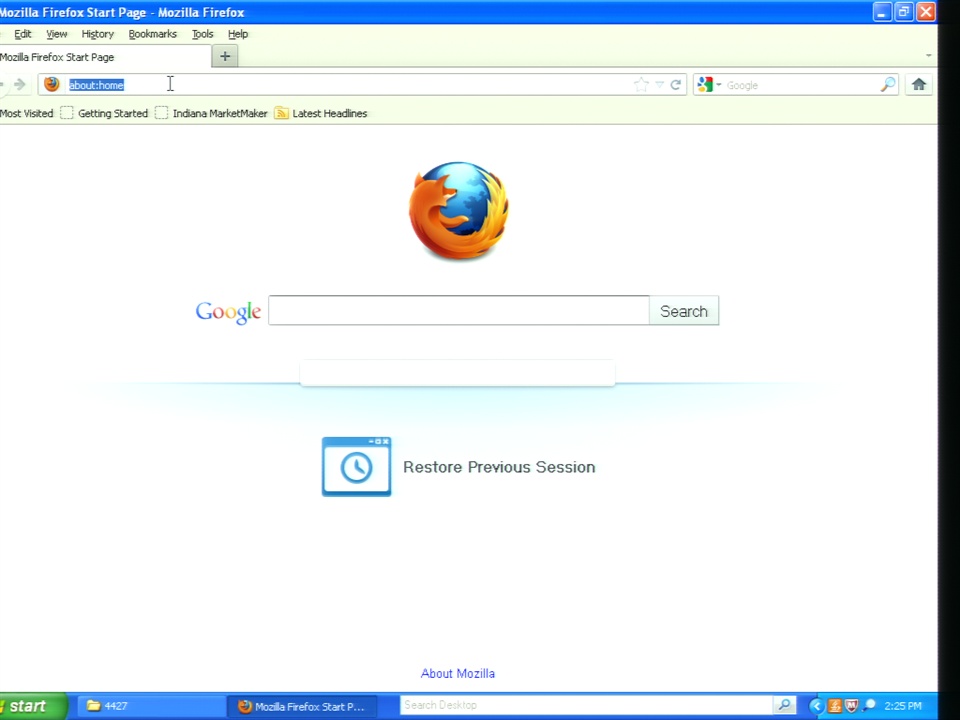Open the Google search engine selector dropdown

[710, 84]
